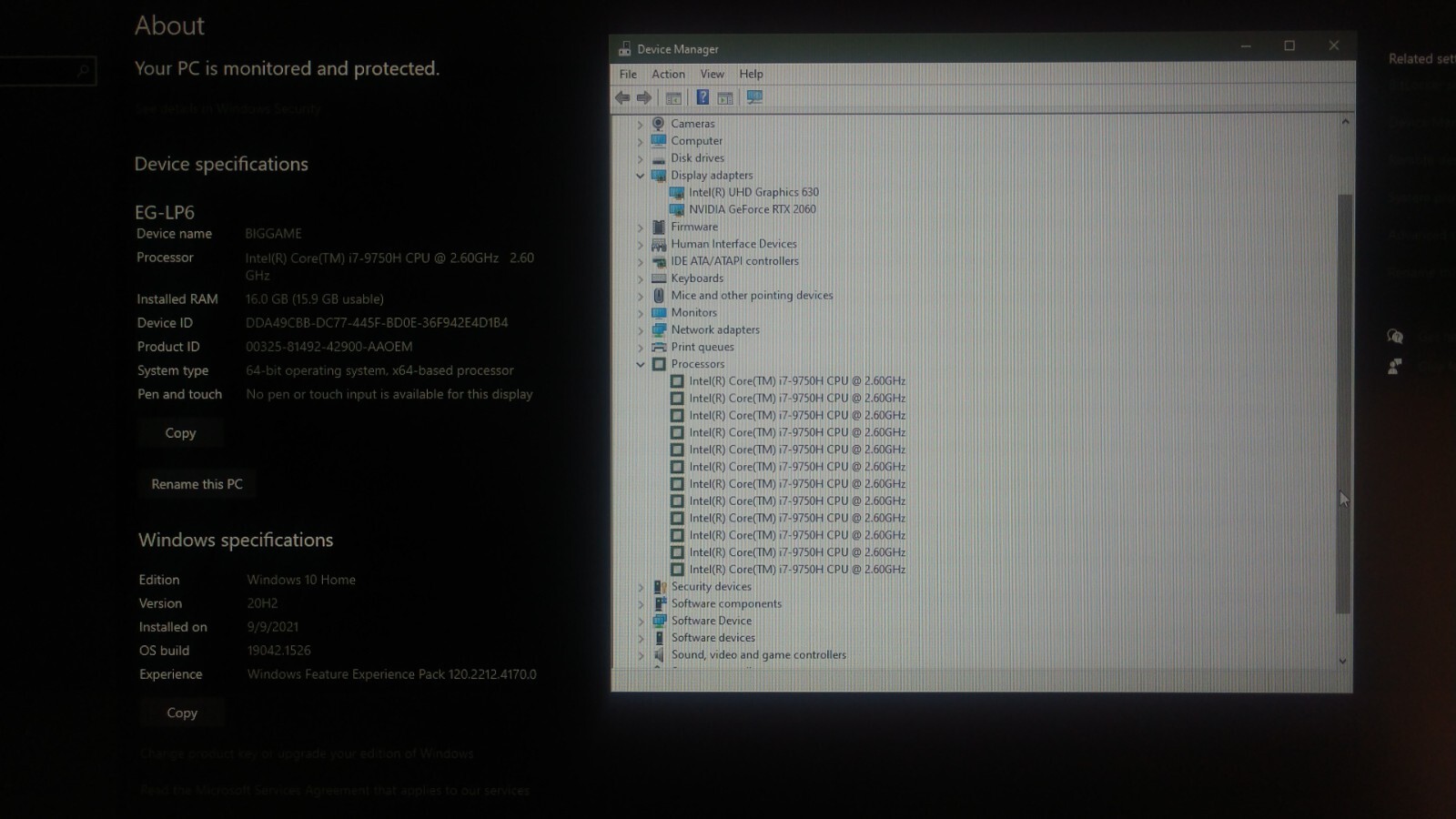Select the NVIDIA GeForce RTX 2060 adapter

tap(752, 209)
